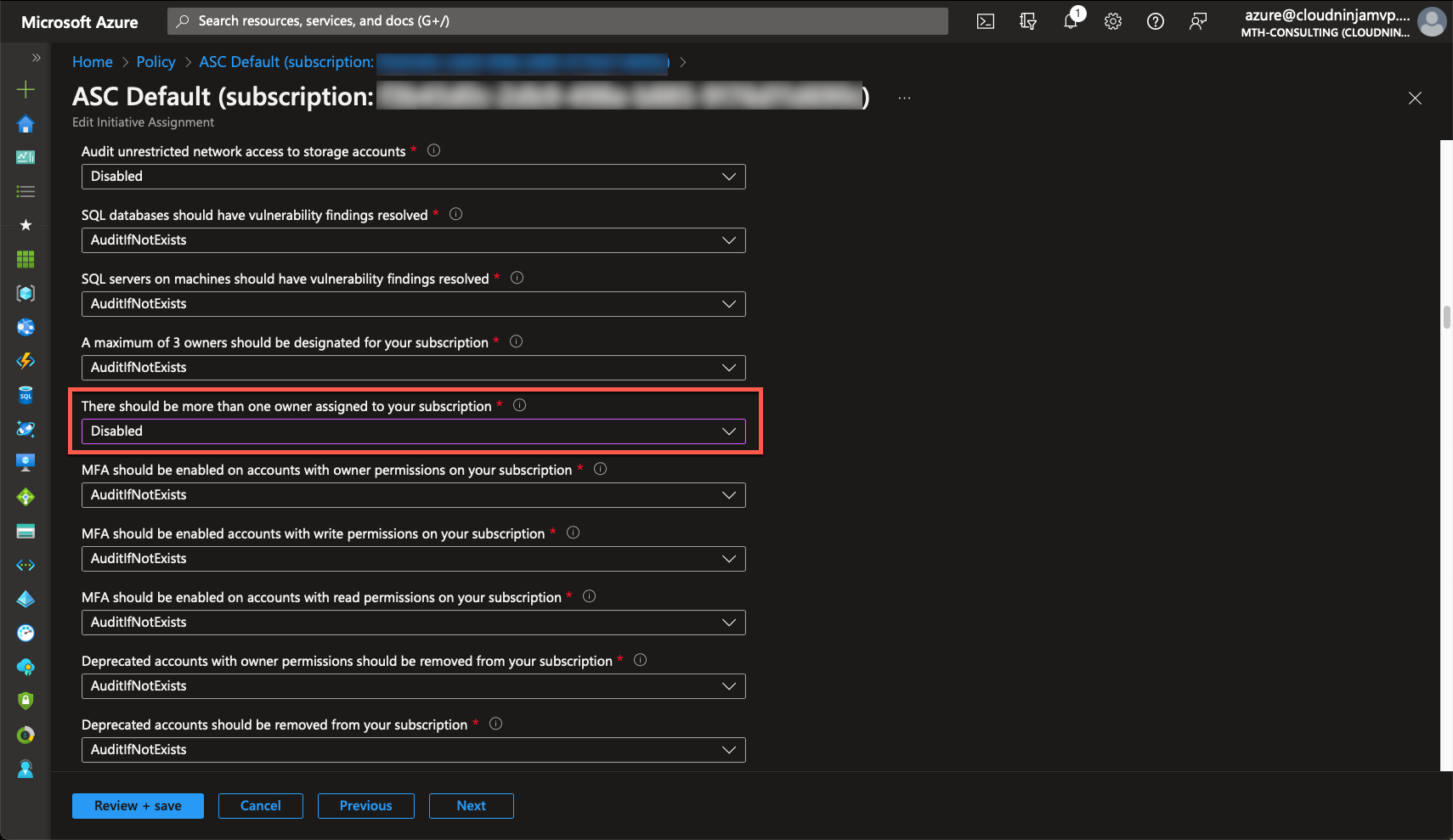Viewport: 1453px width, 840px height.
Task: Click the Review + save button
Action: (x=138, y=806)
